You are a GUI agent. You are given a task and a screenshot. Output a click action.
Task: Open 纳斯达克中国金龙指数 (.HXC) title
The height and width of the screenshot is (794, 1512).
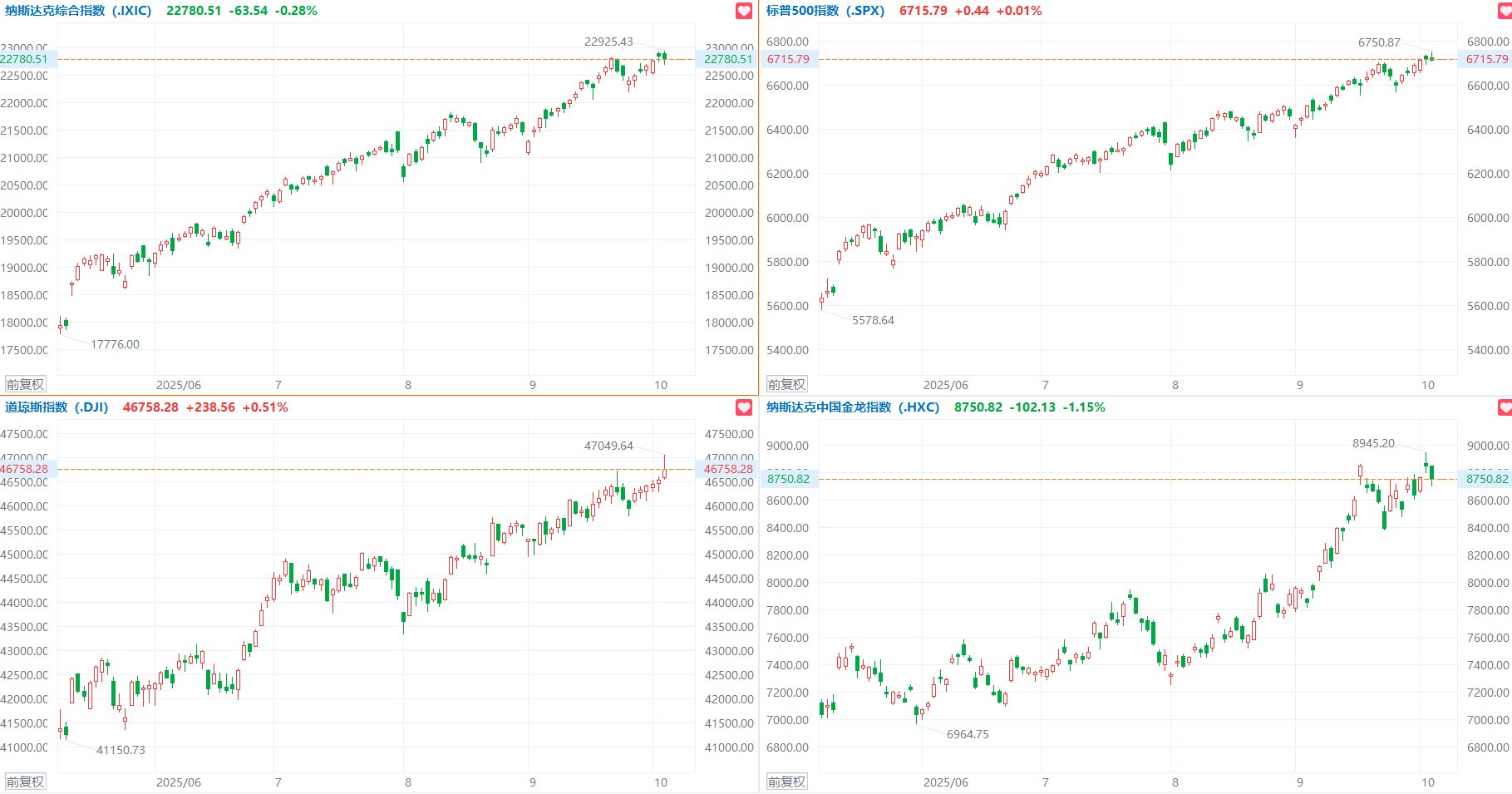click(x=852, y=407)
